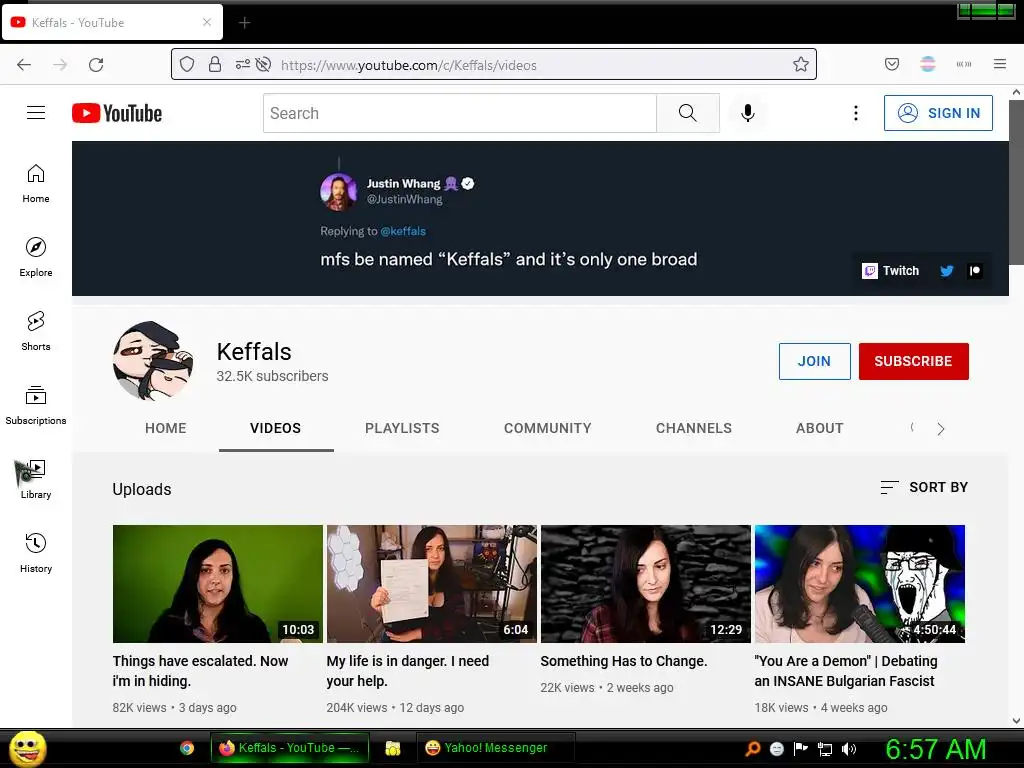The height and width of the screenshot is (768, 1024).
Task: Click the search magnifier button
Action: click(x=688, y=113)
